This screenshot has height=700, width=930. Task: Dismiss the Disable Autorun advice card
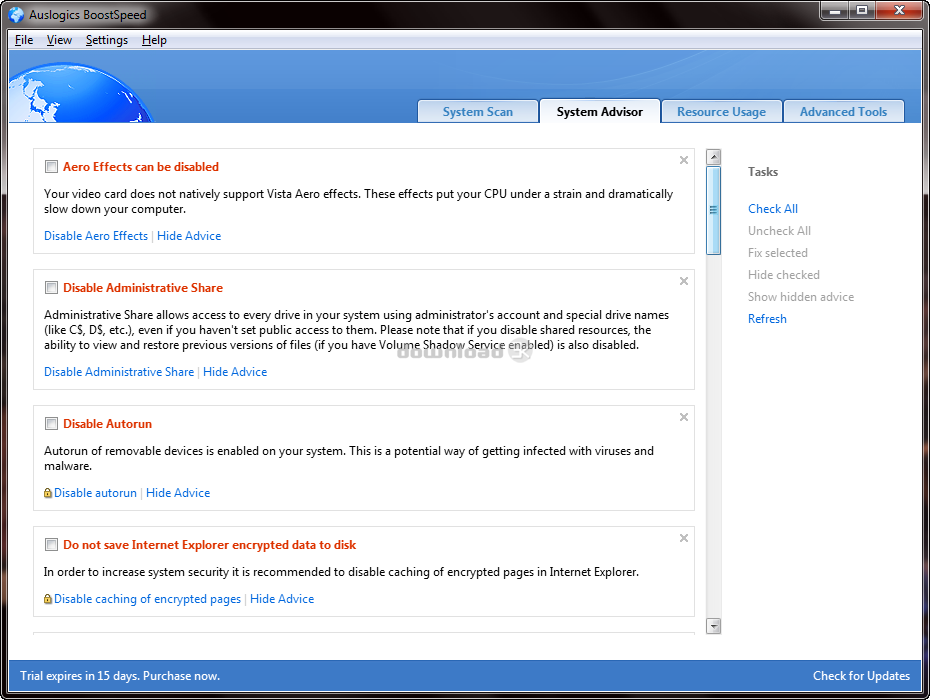(684, 417)
